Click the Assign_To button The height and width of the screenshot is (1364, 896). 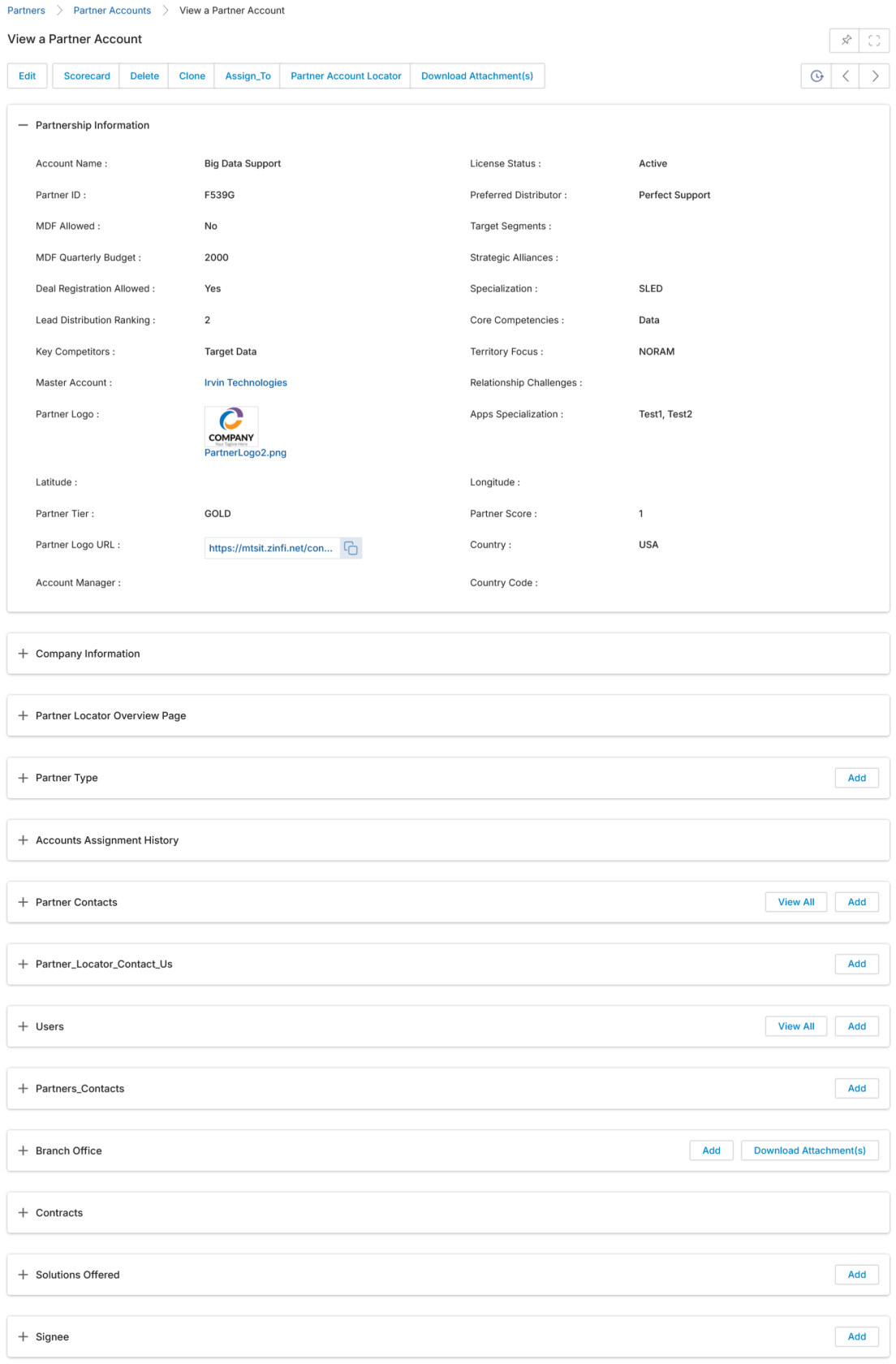coord(248,76)
